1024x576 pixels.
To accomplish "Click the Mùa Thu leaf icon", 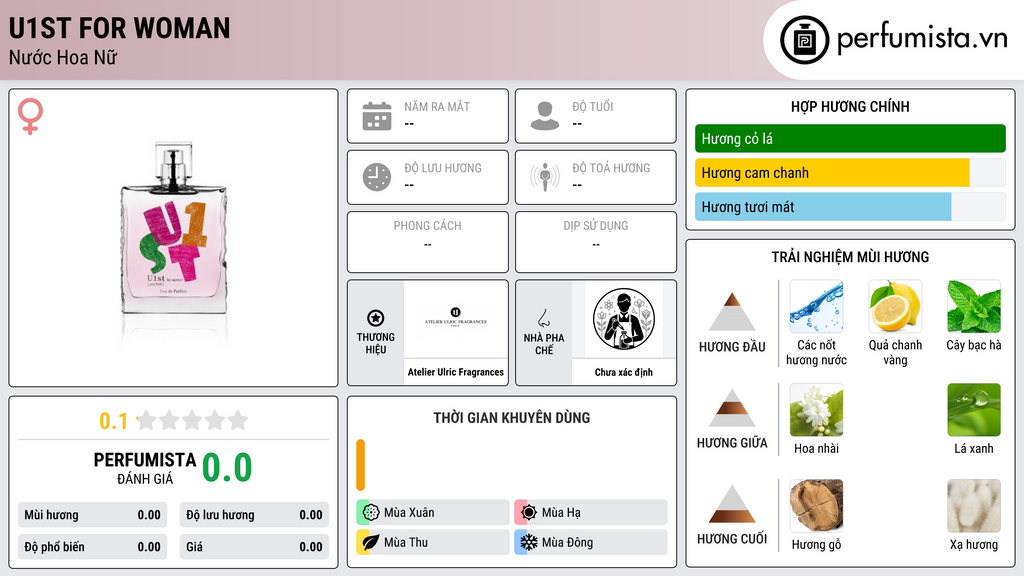I will coord(371,542).
